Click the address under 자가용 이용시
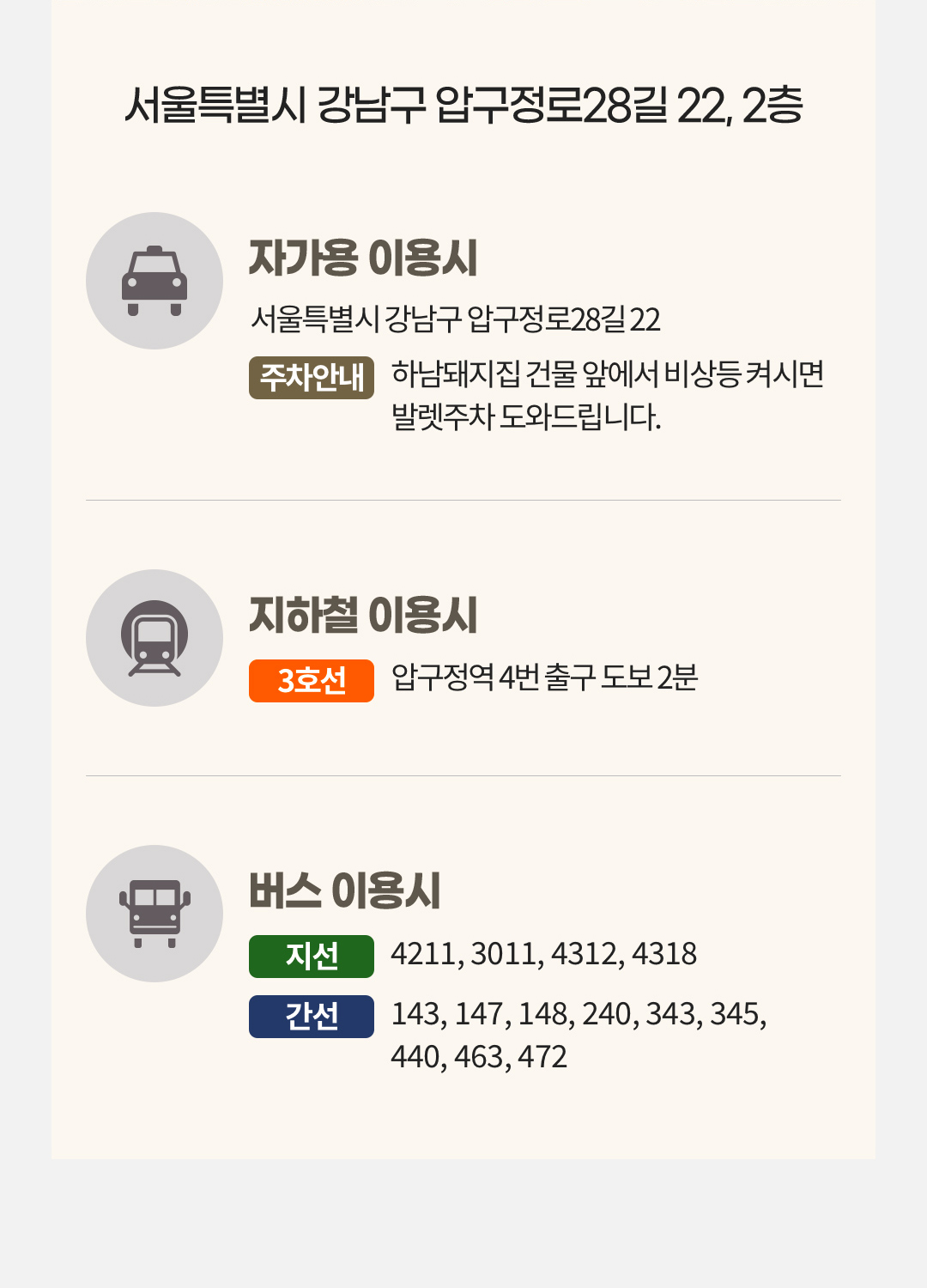This screenshot has width=927, height=1288. [456, 319]
